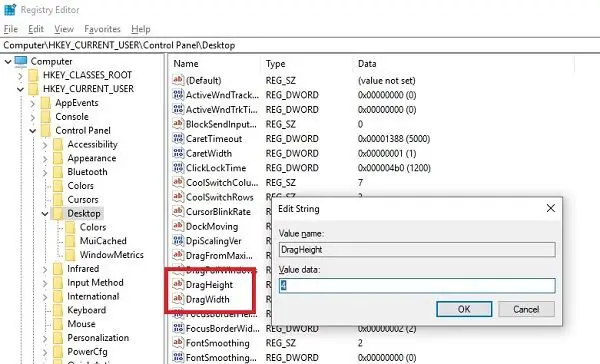Expand the Infrared key
The height and width of the screenshot is (364, 600).
tap(45, 269)
